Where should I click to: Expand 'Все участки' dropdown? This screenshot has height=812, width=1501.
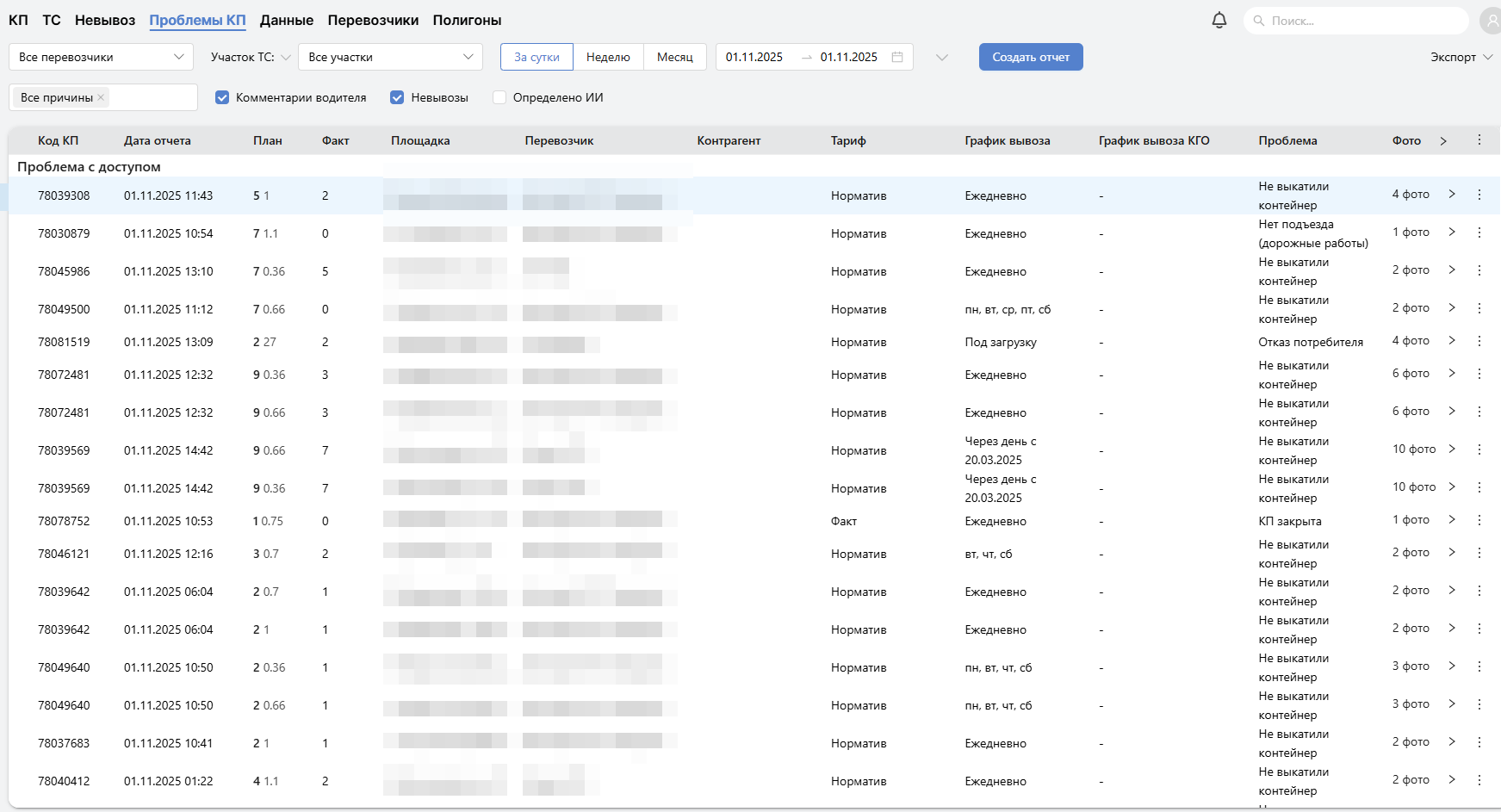(x=390, y=57)
